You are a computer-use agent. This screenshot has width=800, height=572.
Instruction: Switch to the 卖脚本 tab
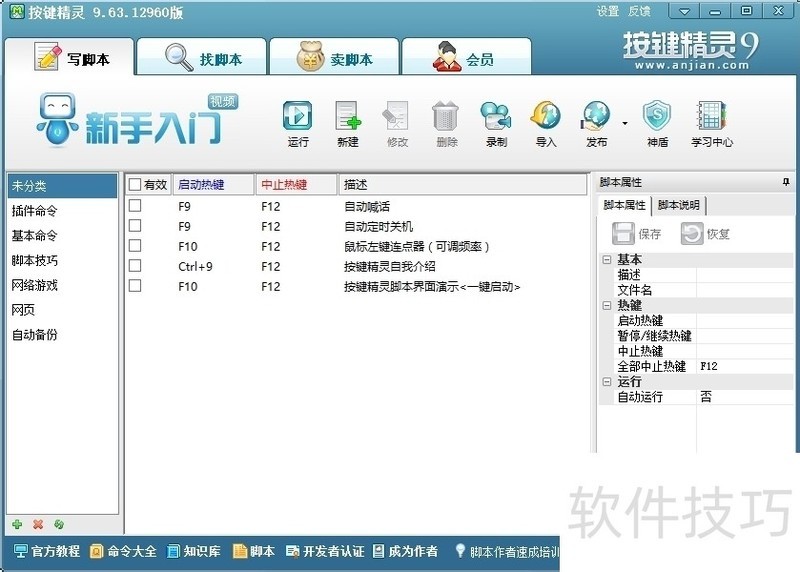click(334, 57)
